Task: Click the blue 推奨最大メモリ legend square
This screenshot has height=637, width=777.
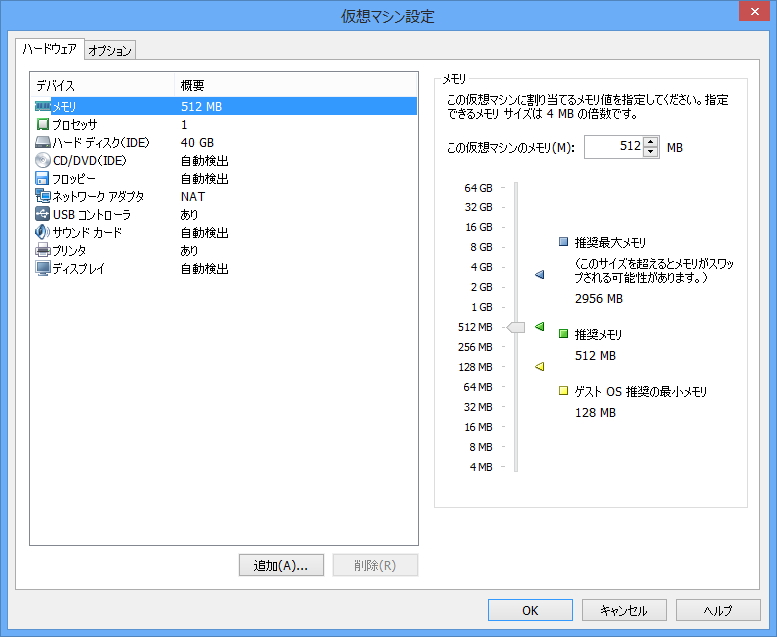Action: point(563,242)
